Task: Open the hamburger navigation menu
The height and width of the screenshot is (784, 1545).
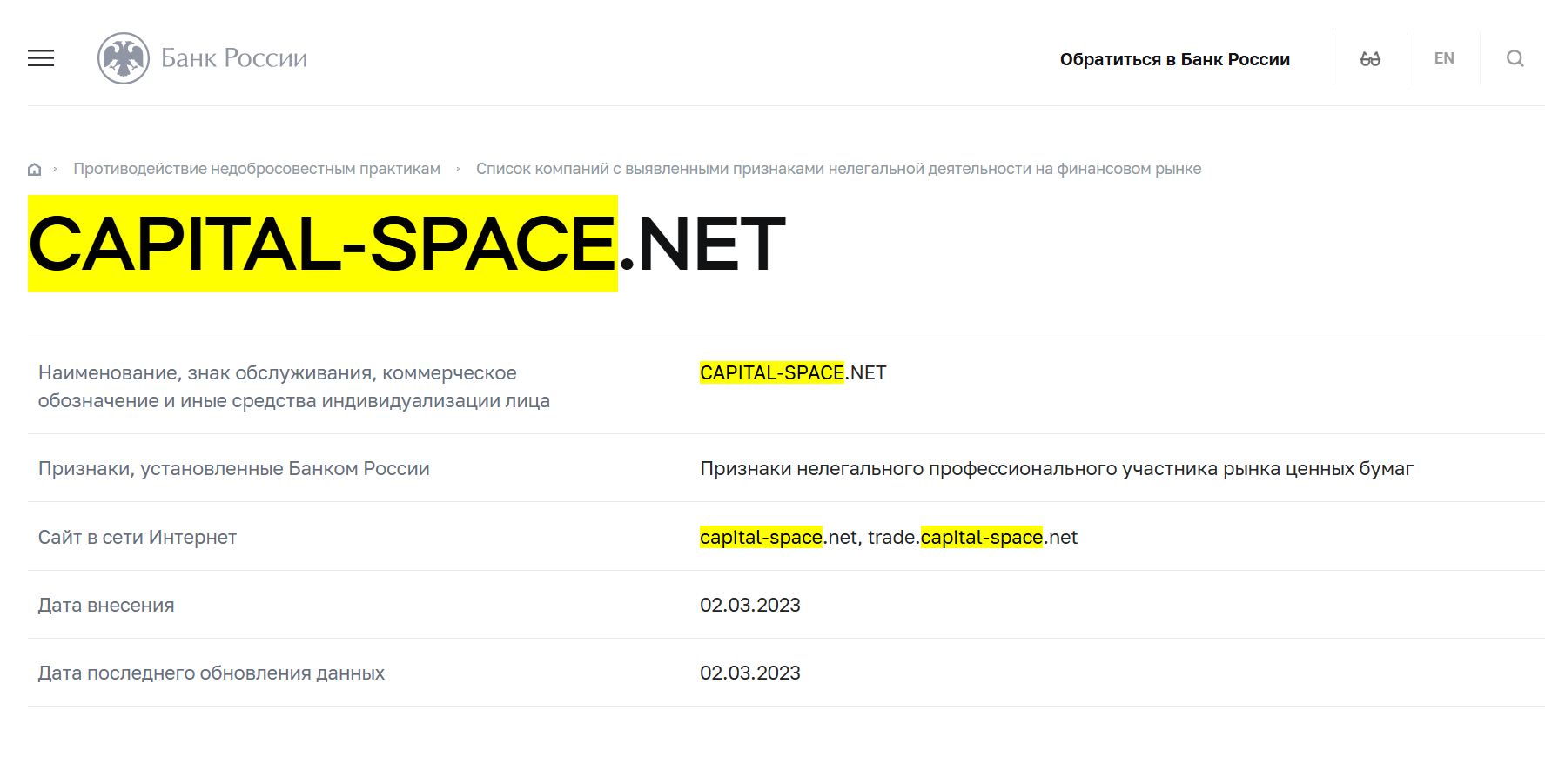Action: (x=40, y=58)
